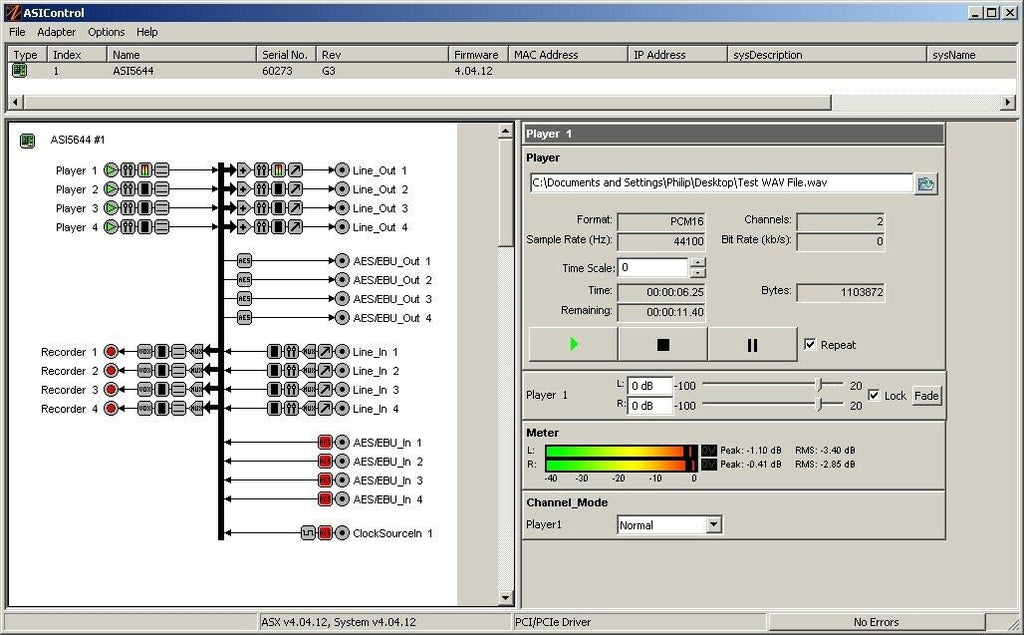Image resolution: width=1024 pixels, height=635 pixels.
Task: Open the Options menu
Action: [x=106, y=32]
